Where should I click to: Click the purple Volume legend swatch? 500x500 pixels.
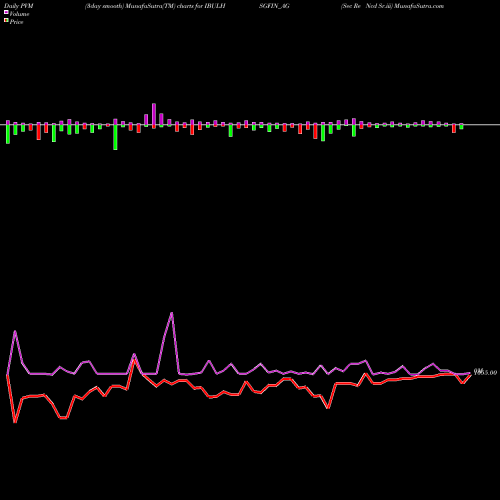[6, 12]
